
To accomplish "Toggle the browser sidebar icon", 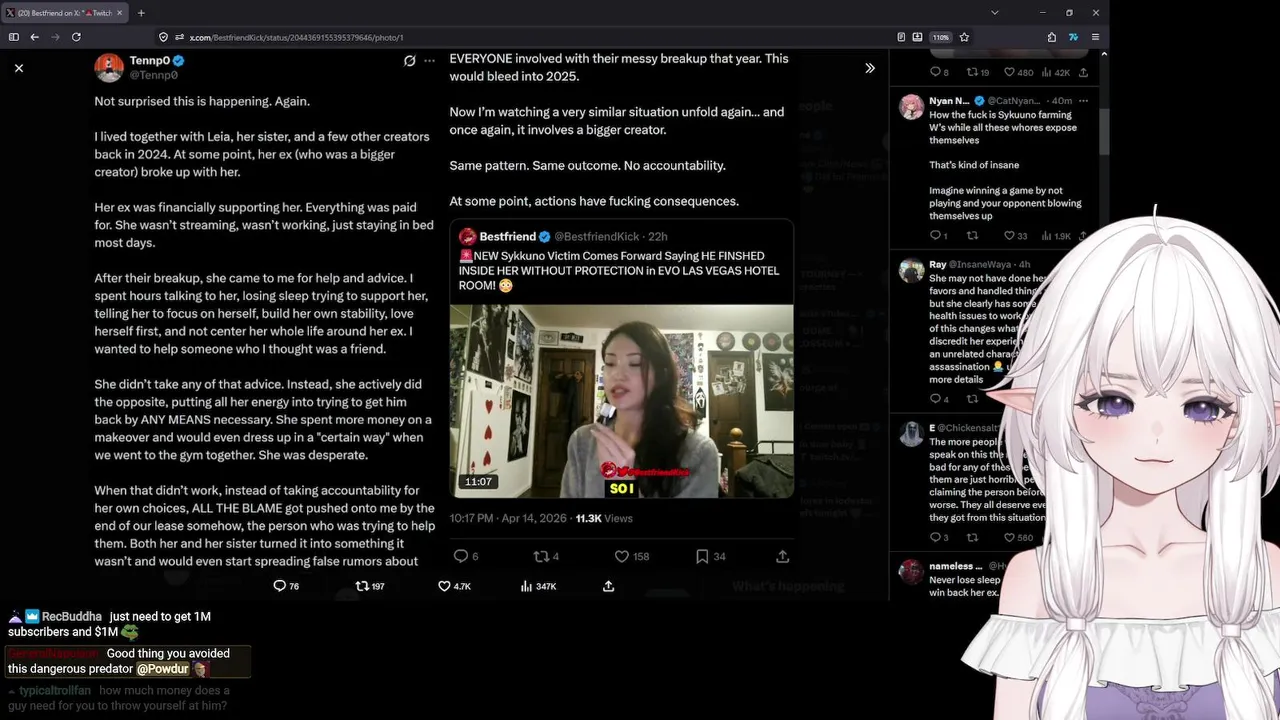I will (x=14, y=37).
